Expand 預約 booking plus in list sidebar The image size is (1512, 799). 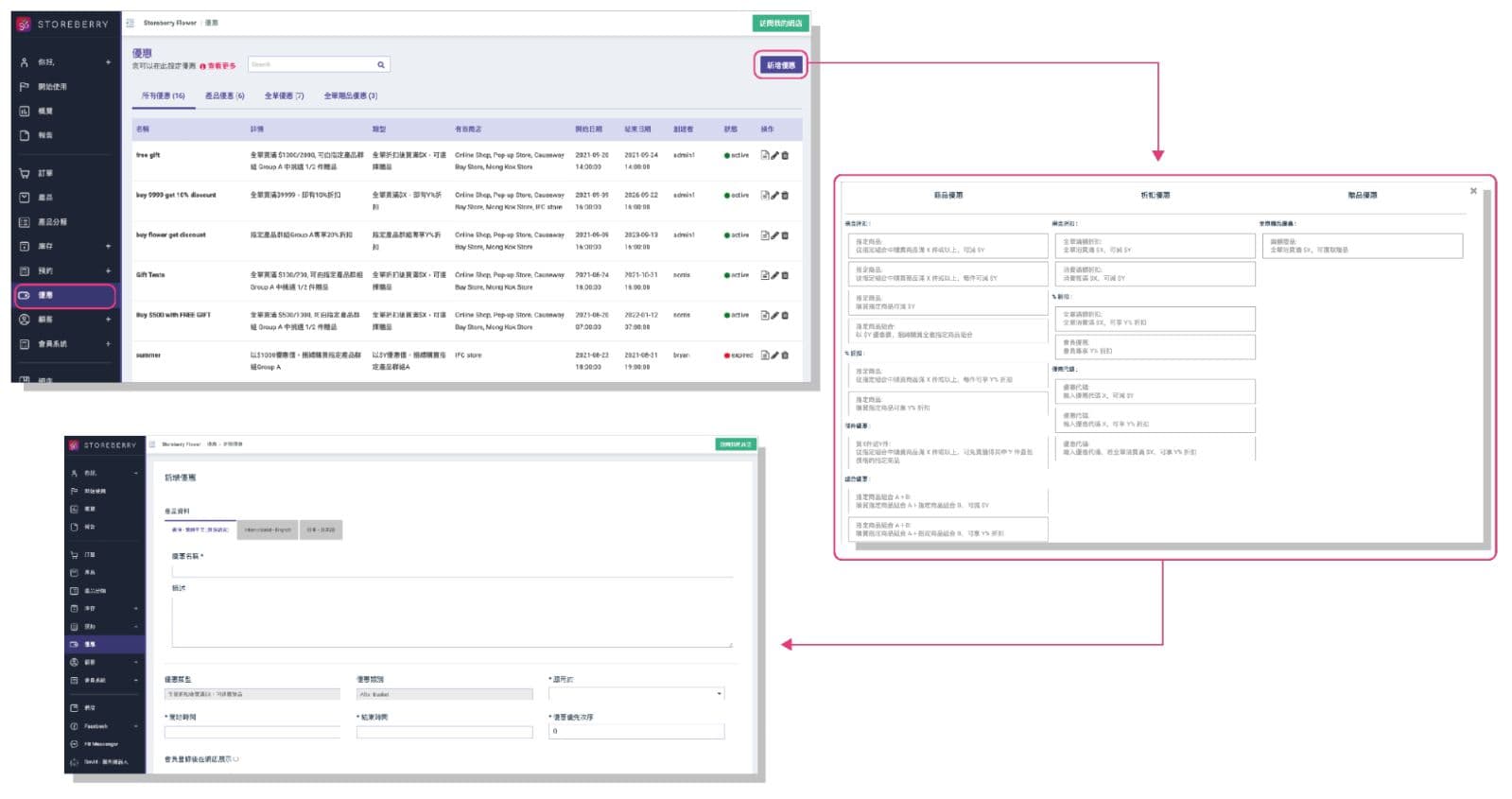(x=108, y=270)
